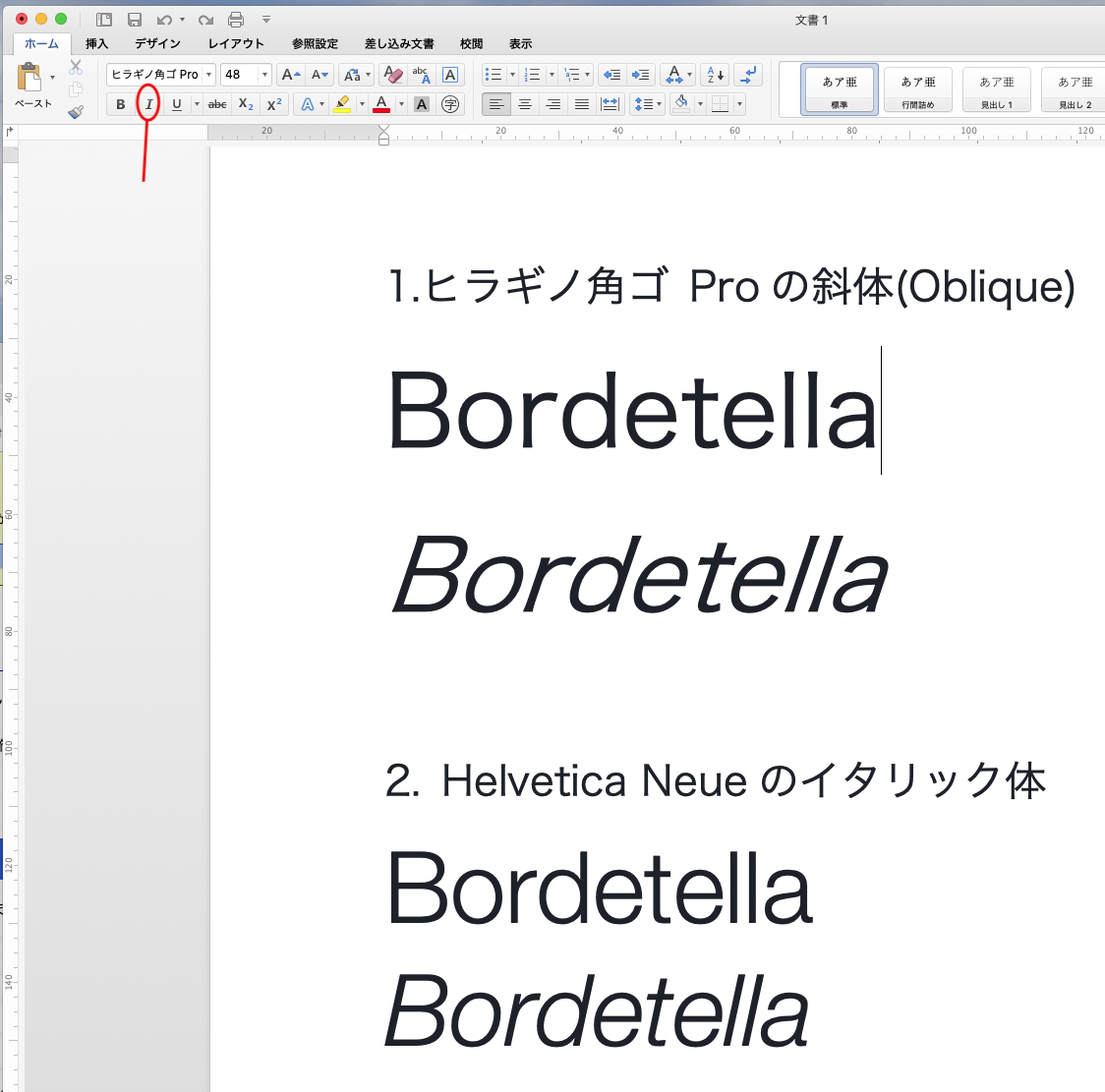Apply the 見出し 1 style

click(x=997, y=88)
